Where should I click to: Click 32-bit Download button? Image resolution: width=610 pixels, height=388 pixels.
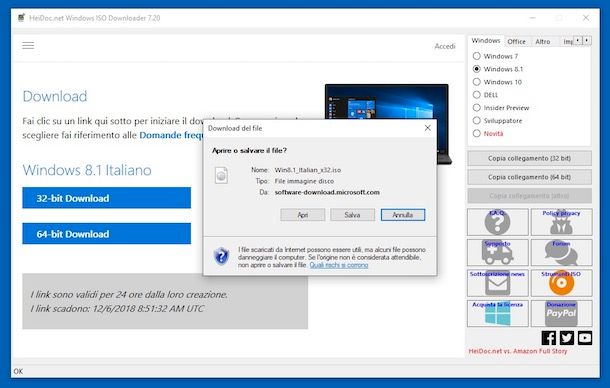point(107,198)
